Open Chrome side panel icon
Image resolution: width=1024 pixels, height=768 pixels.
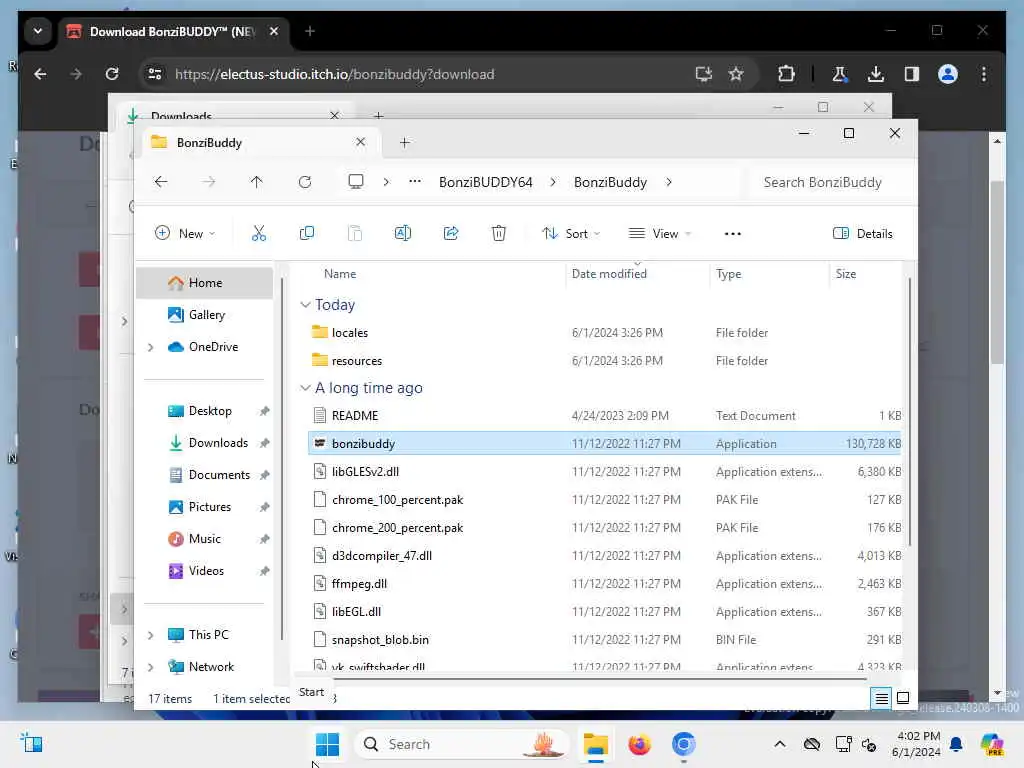pyautogui.click(x=912, y=74)
